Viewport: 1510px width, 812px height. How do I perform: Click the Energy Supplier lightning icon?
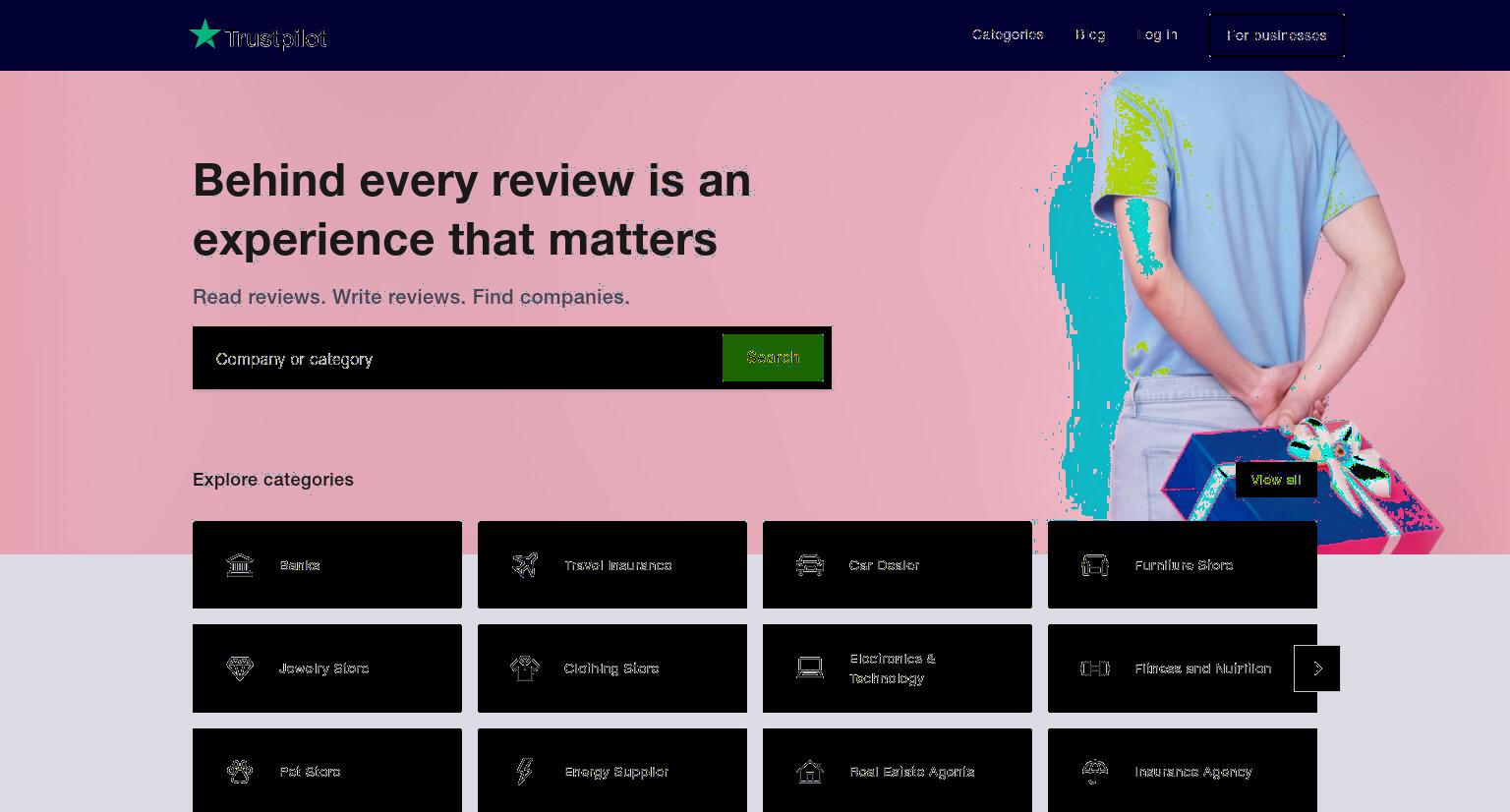pos(525,772)
